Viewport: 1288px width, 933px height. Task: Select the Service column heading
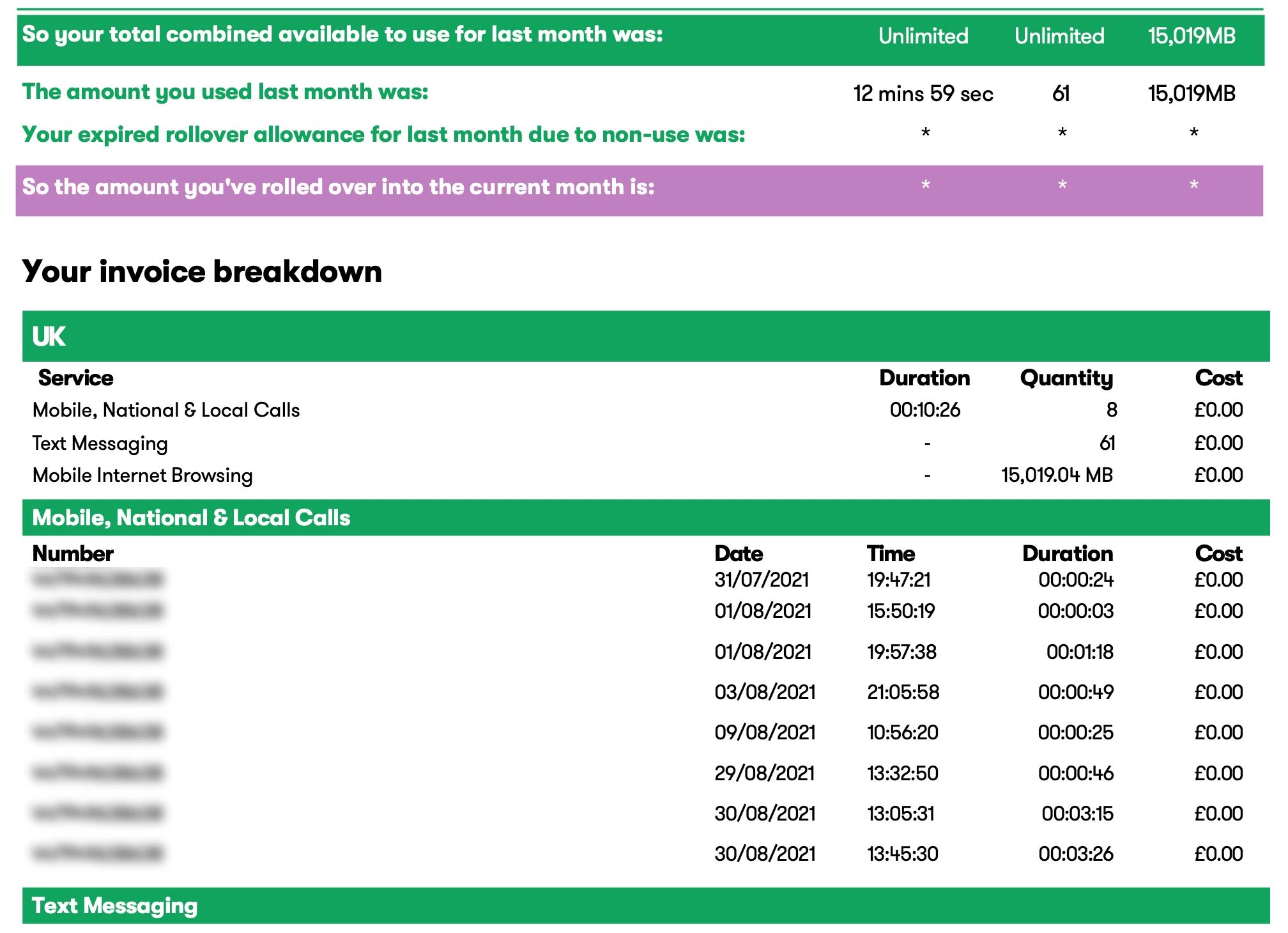[x=75, y=378]
